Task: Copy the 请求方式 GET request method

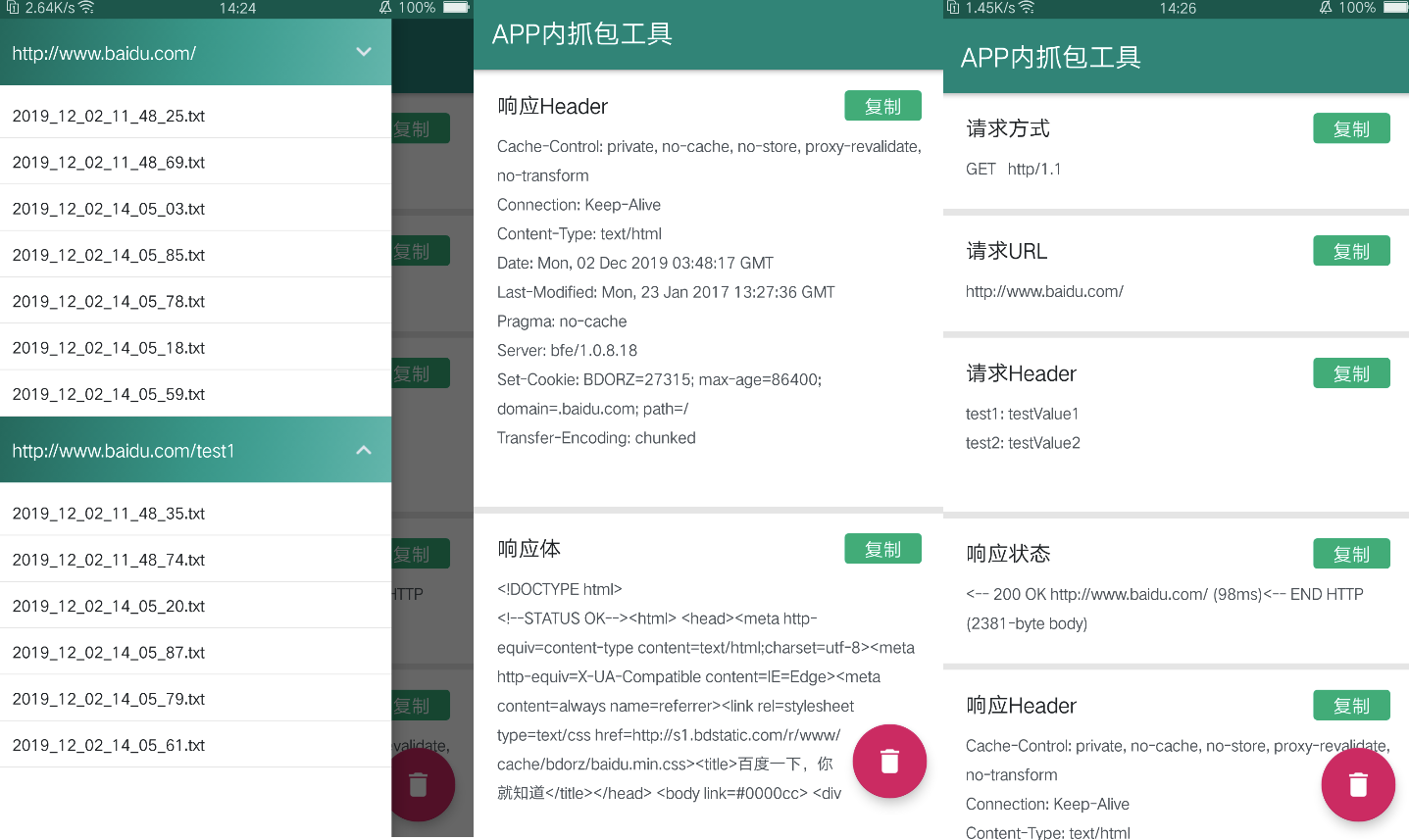Action: (1351, 127)
